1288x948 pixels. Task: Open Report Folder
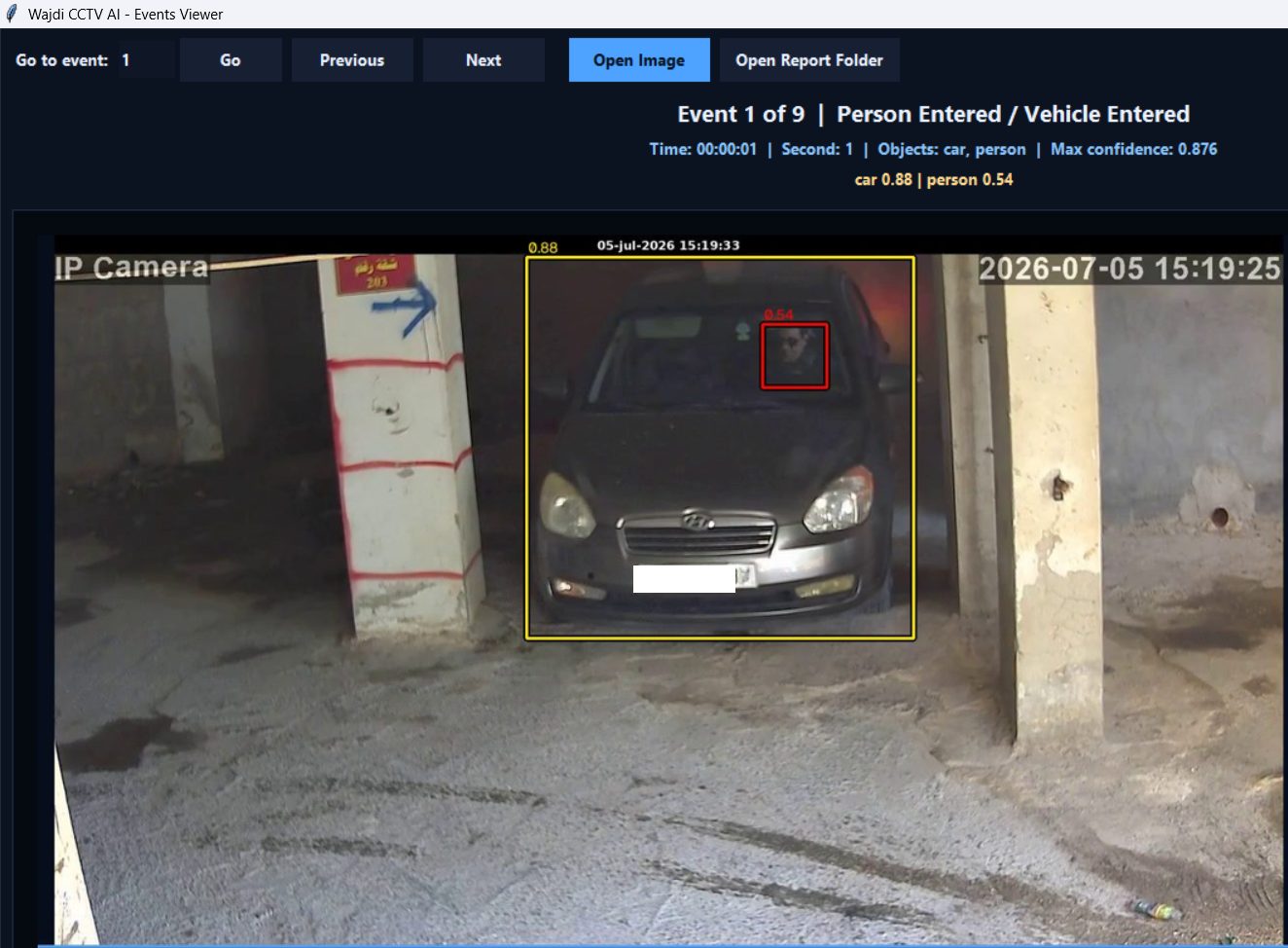809,60
